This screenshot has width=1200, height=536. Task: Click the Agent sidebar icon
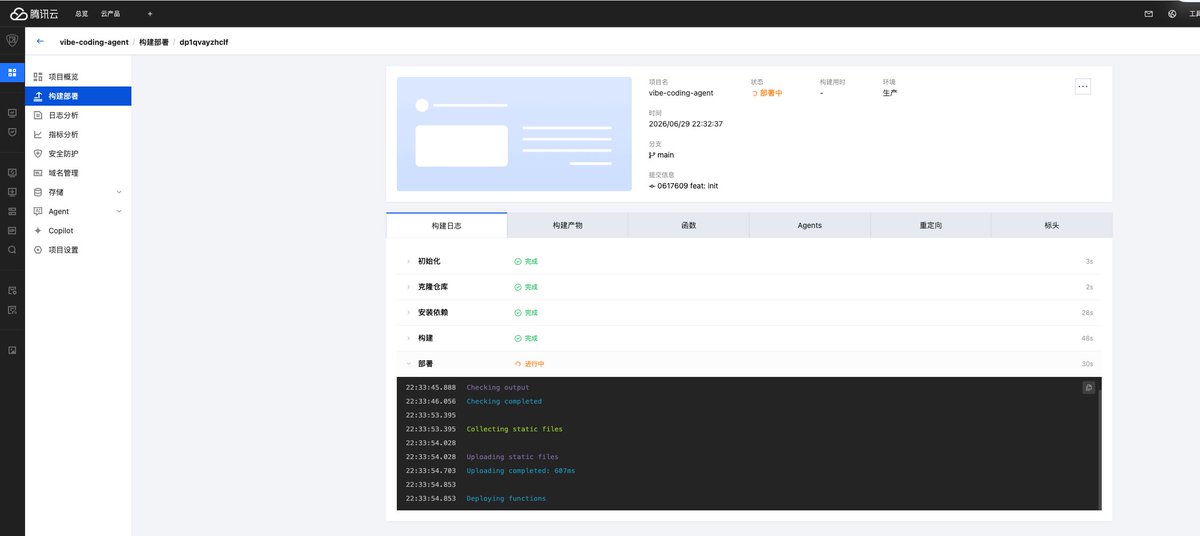click(38, 211)
